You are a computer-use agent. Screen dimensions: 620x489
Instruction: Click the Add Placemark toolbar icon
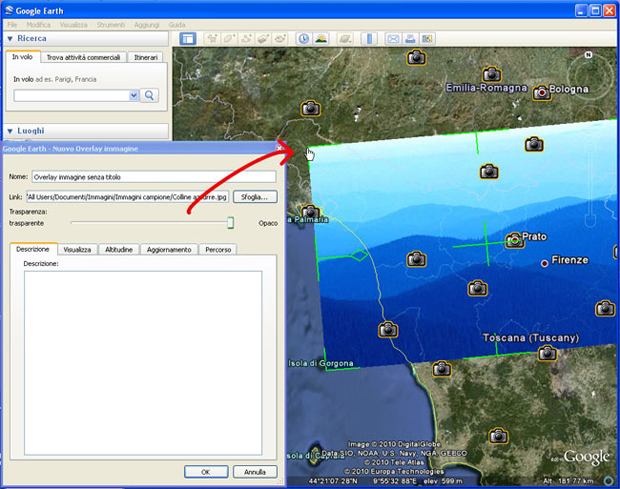(x=213, y=39)
